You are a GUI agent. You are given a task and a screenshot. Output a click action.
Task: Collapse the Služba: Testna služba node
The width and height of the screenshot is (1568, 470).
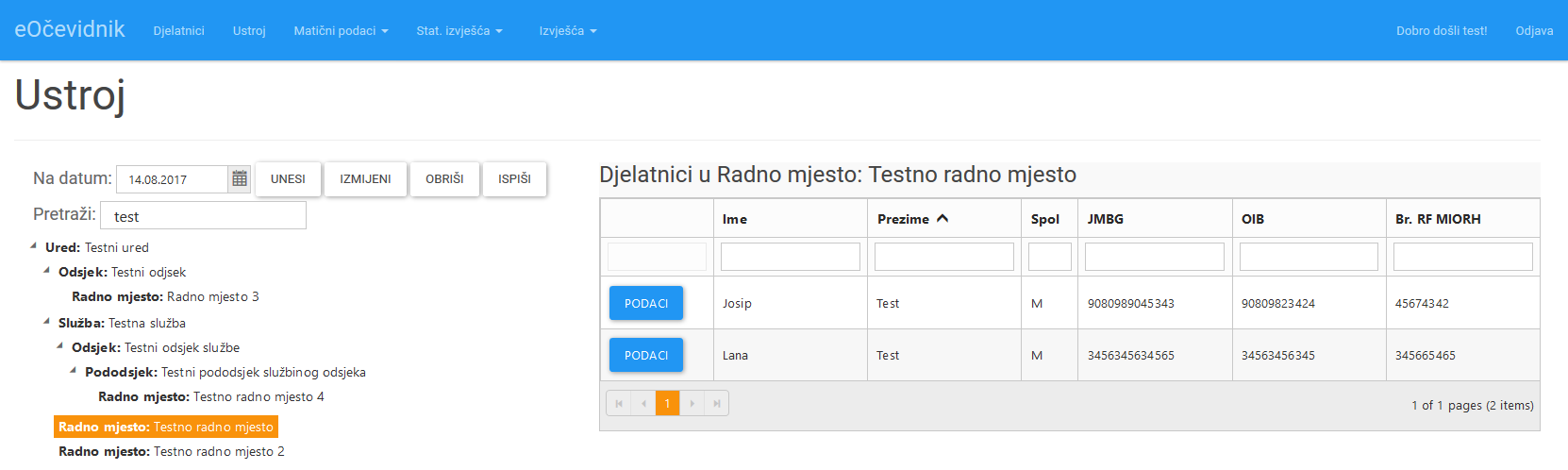pyautogui.click(x=46, y=322)
